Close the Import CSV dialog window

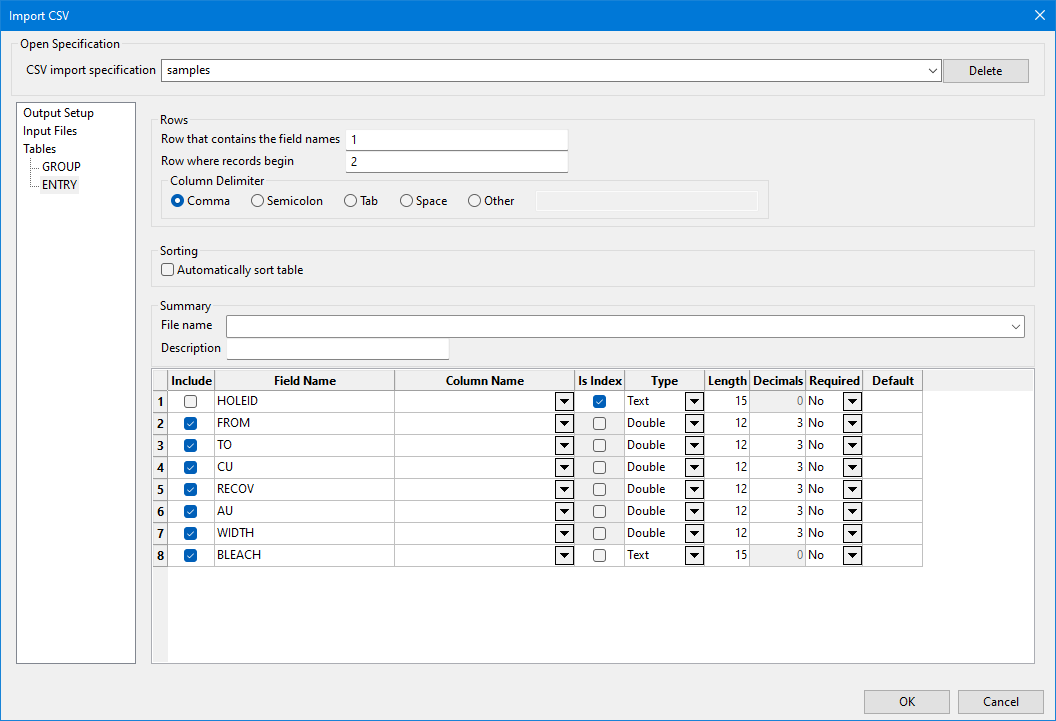tap(1039, 15)
